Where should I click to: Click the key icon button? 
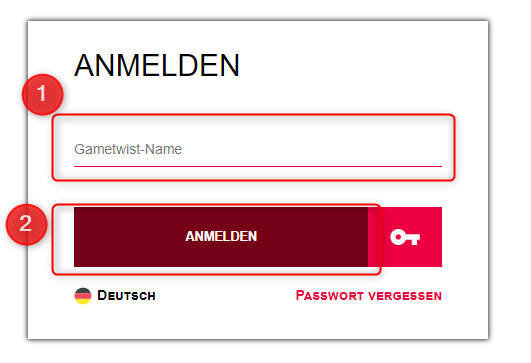405,237
